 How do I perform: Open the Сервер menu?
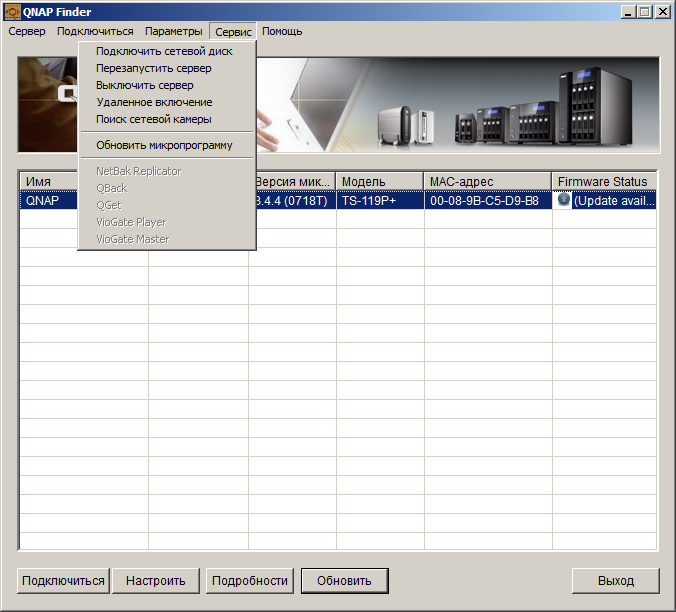27,31
